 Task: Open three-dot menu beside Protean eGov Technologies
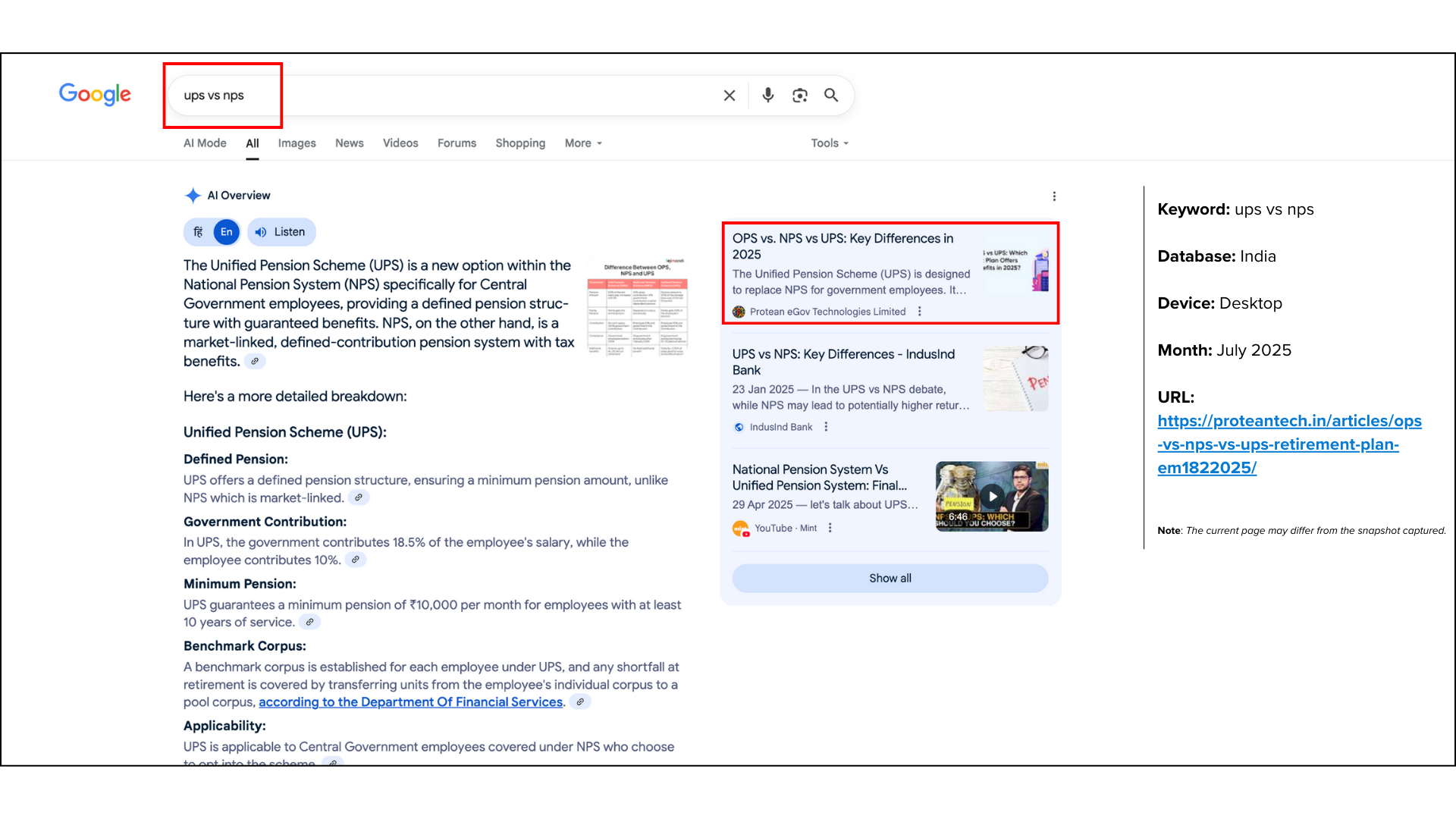(x=920, y=312)
